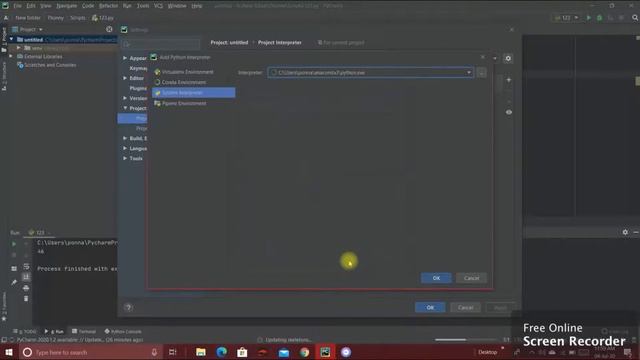Expand the Version Control settings category
The height and width of the screenshot is (360, 640).
coord(125,98)
